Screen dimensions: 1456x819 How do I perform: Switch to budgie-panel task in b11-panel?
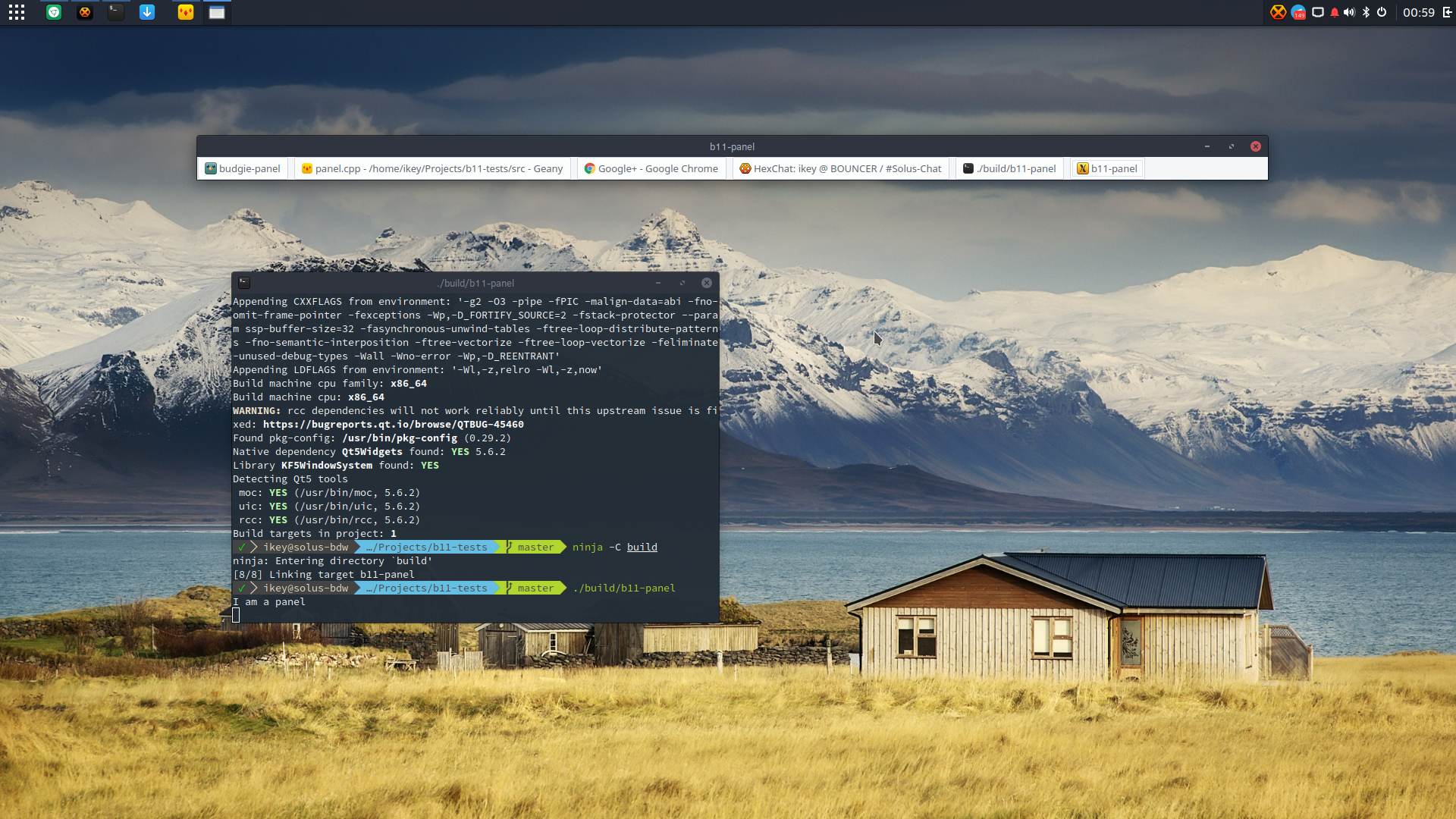pyautogui.click(x=243, y=168)
